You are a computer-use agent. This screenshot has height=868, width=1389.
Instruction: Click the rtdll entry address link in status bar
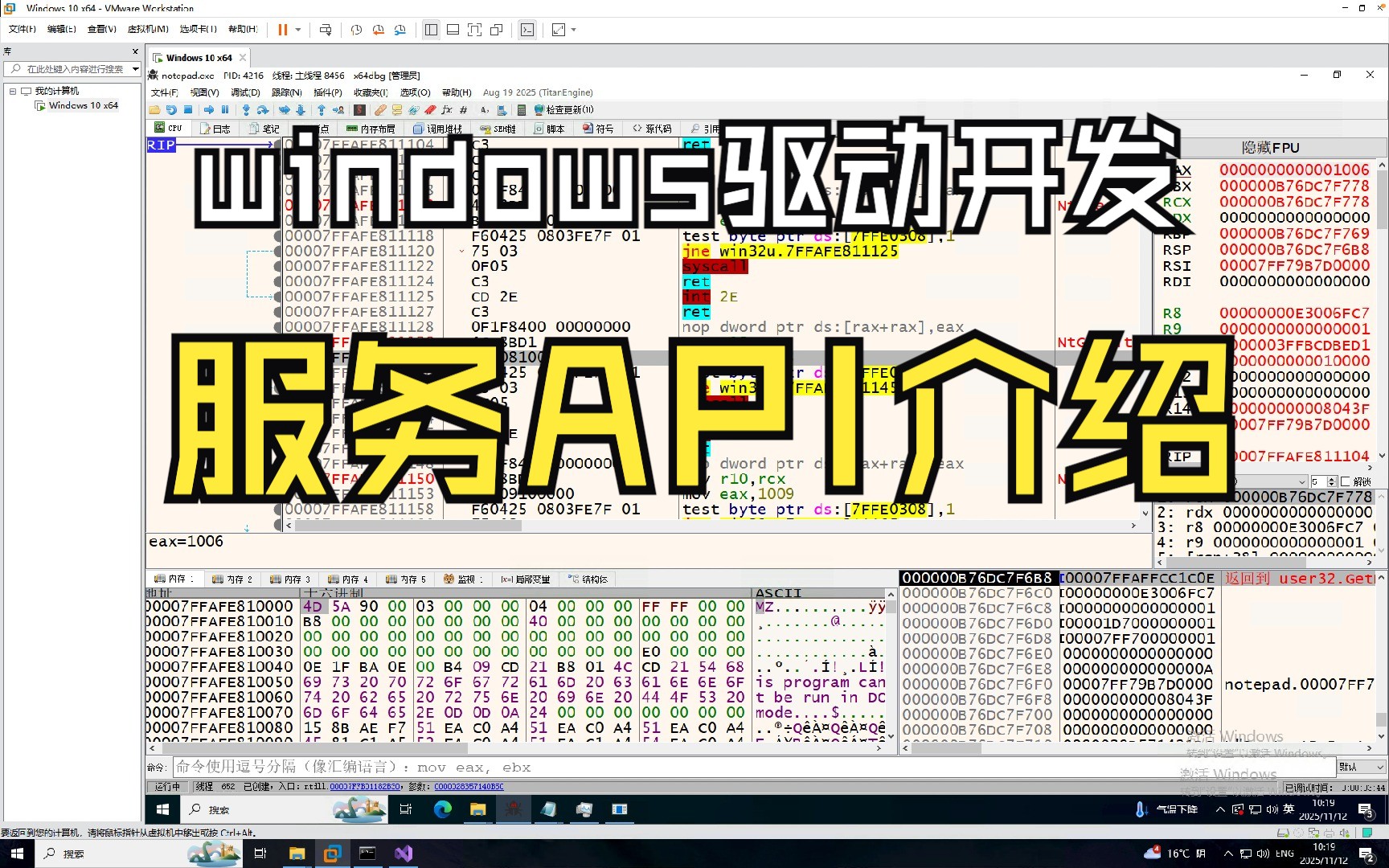365,787
